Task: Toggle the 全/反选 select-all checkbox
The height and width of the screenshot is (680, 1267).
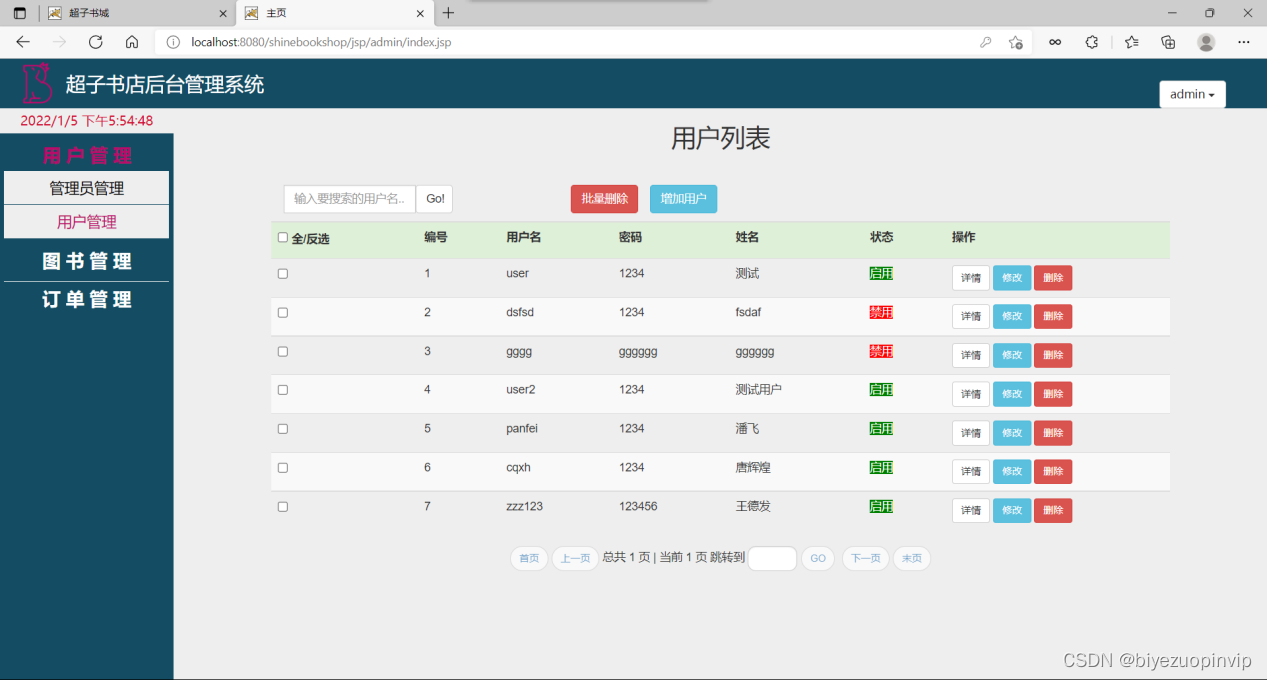Action: pos(283,238)
